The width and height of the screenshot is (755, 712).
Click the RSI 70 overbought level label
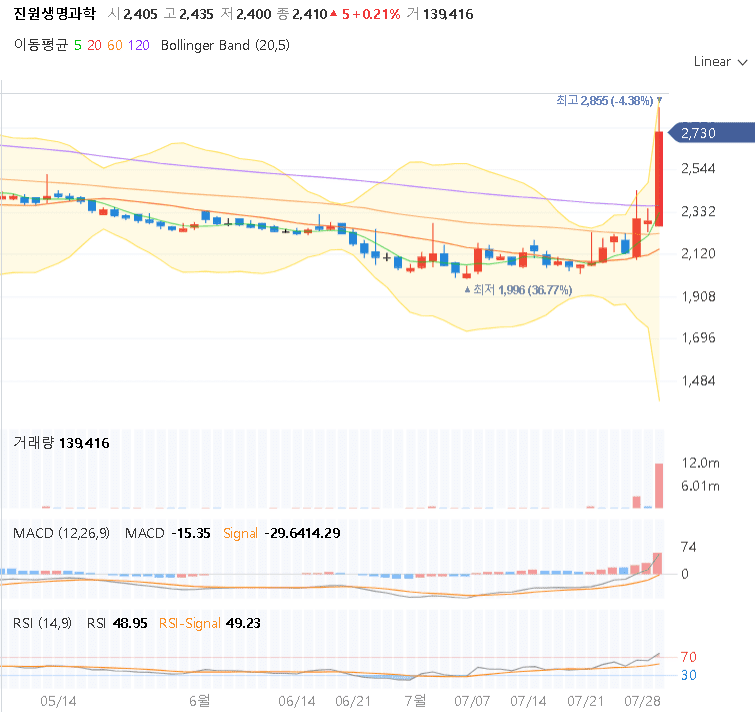tap(689, 657)
